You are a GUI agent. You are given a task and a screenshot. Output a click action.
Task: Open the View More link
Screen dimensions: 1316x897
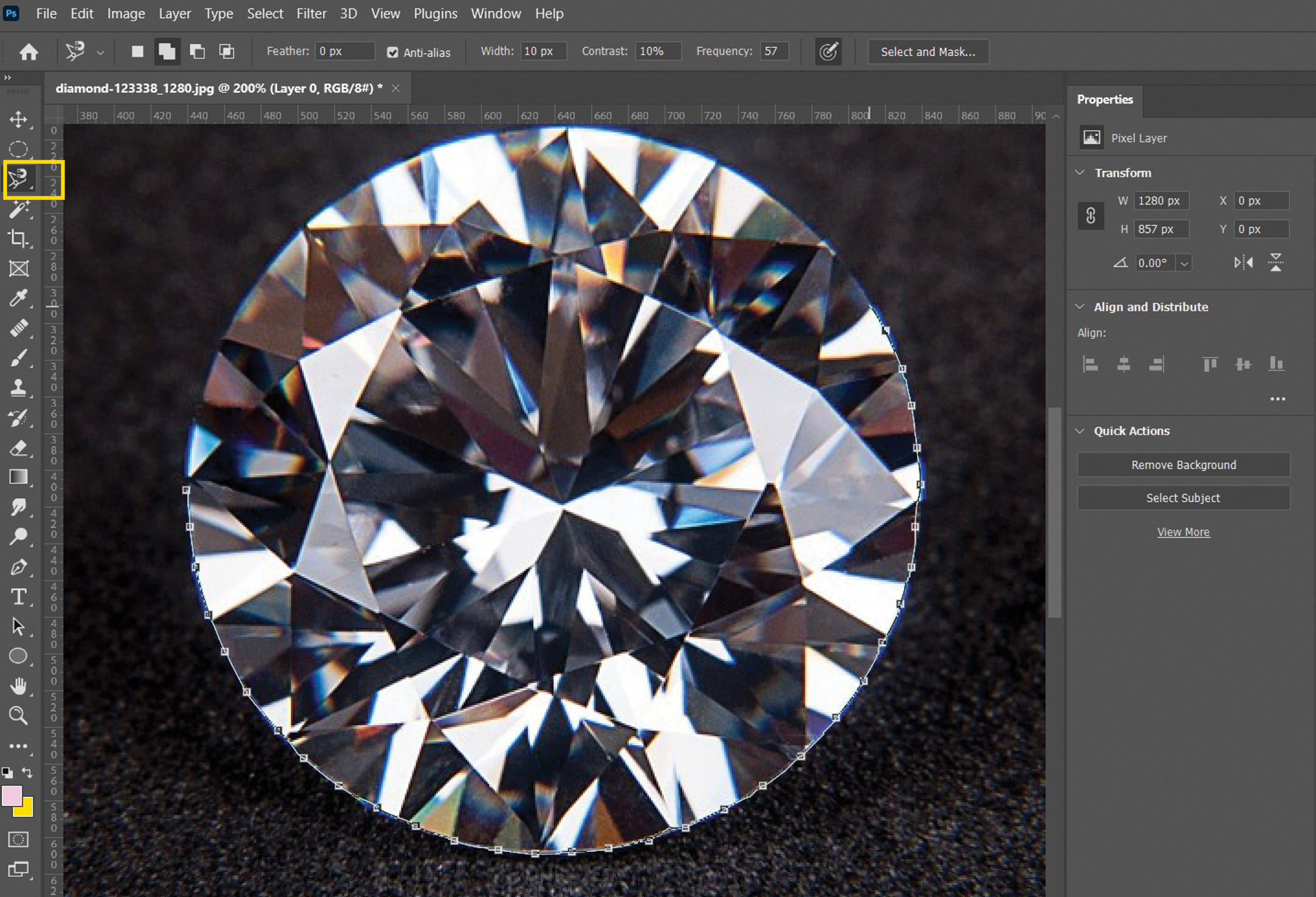(1183, 532)
